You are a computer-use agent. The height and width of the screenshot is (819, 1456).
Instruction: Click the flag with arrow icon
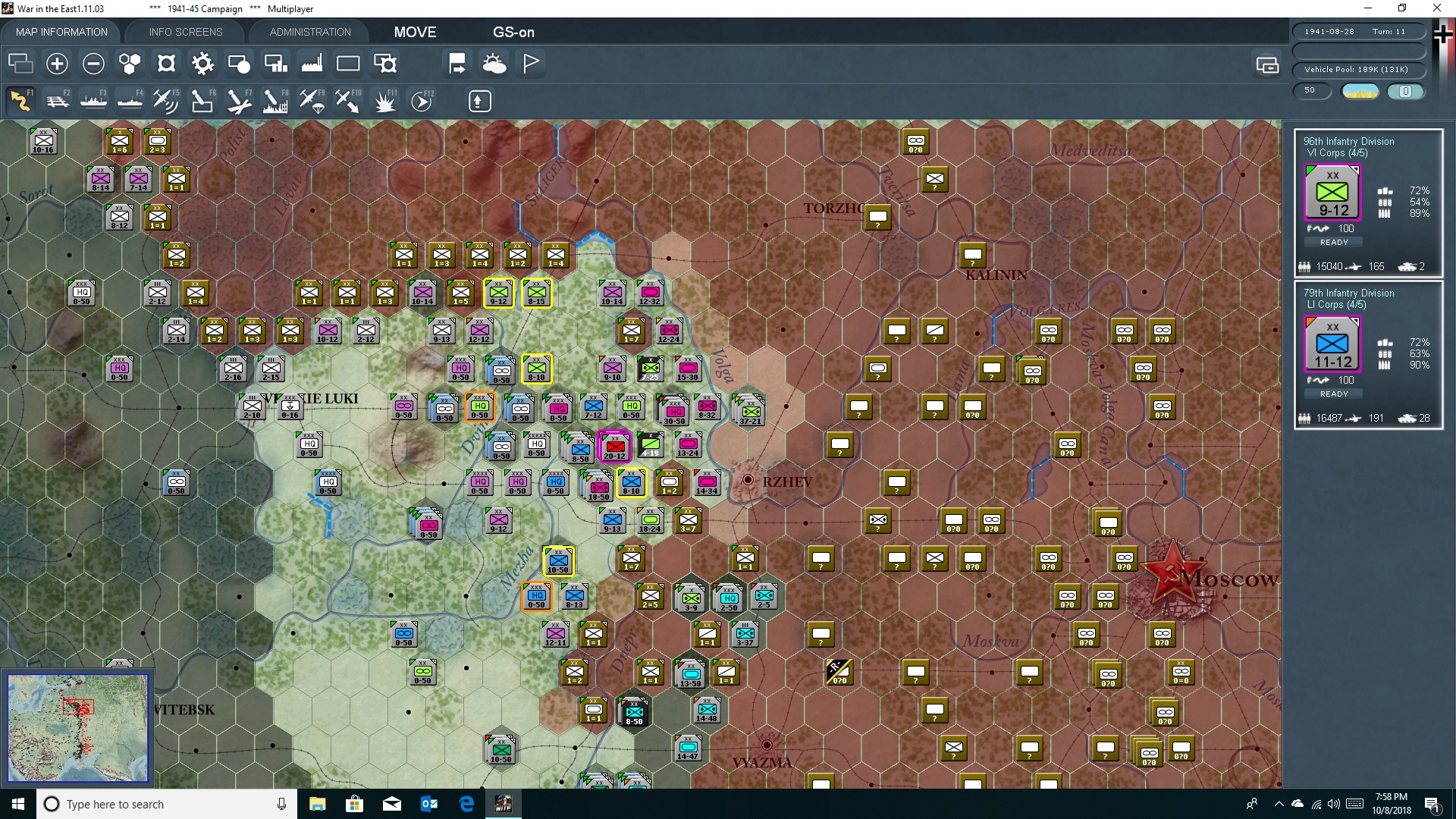click(x=457, y=64)
